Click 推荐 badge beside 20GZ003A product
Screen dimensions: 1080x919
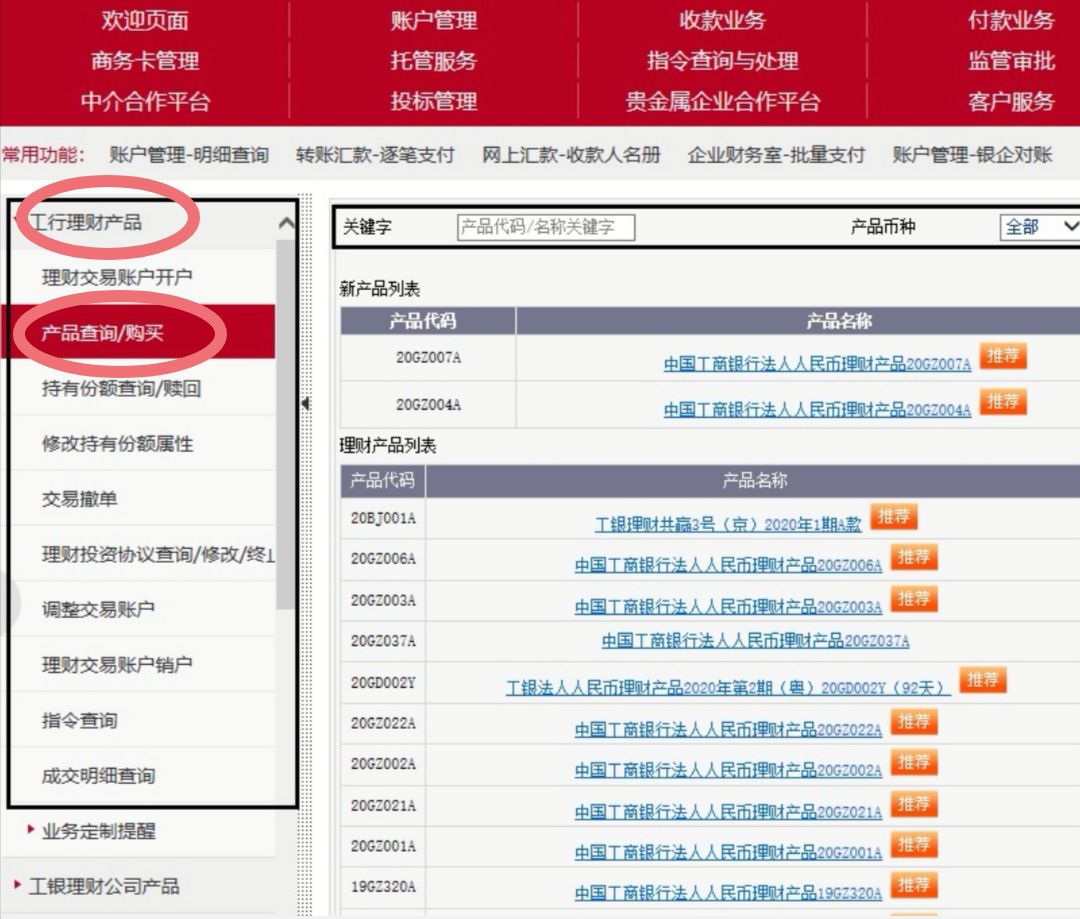coord(914,599)
